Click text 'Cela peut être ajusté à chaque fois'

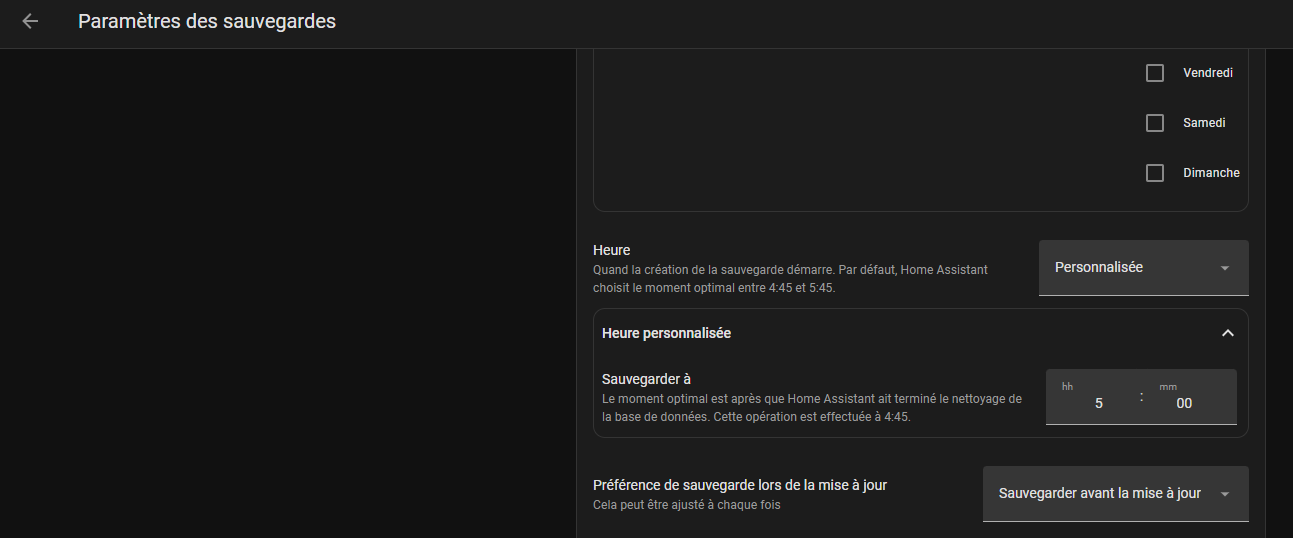point(687,505)
